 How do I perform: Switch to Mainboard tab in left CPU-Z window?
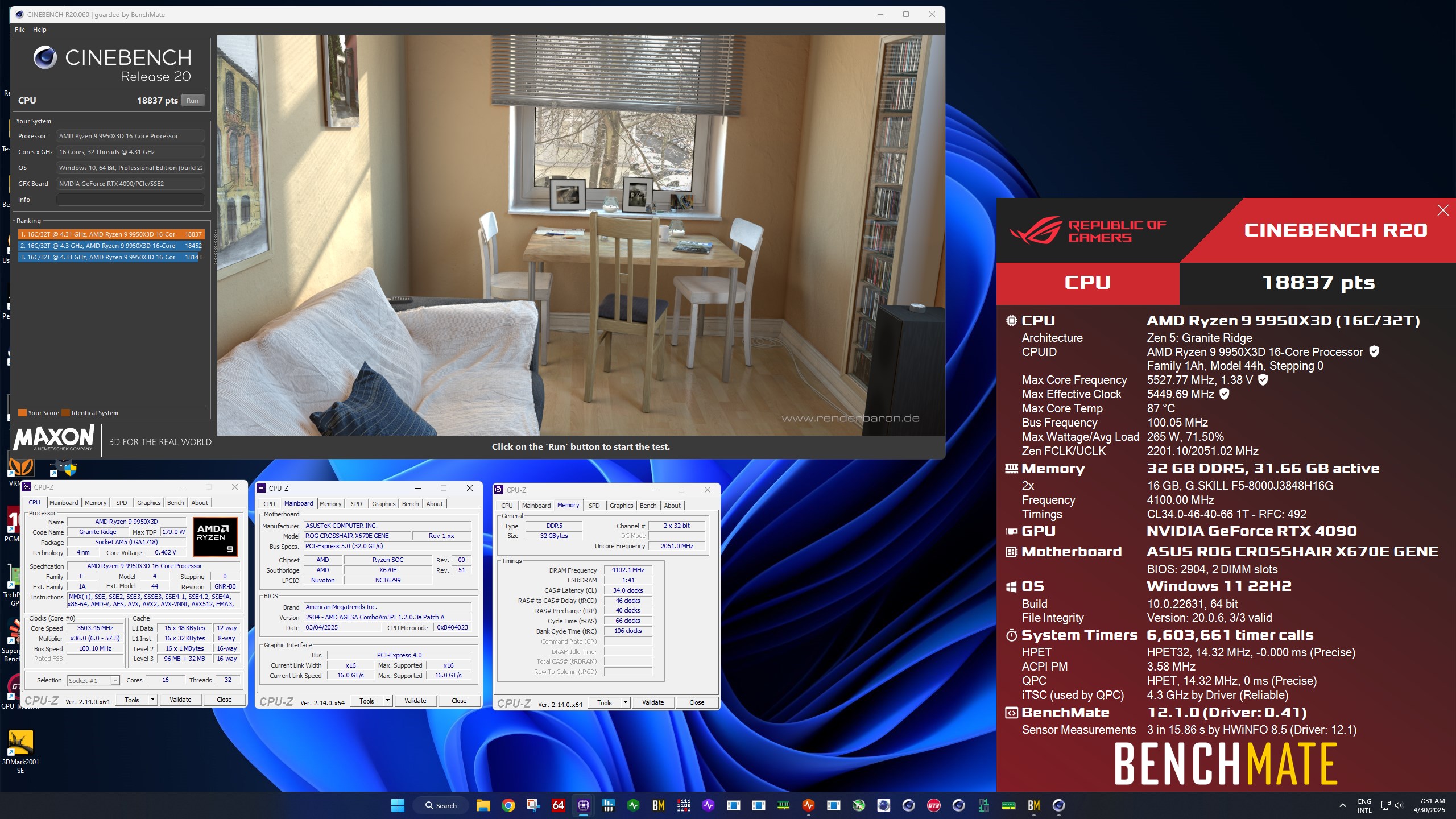64,503
